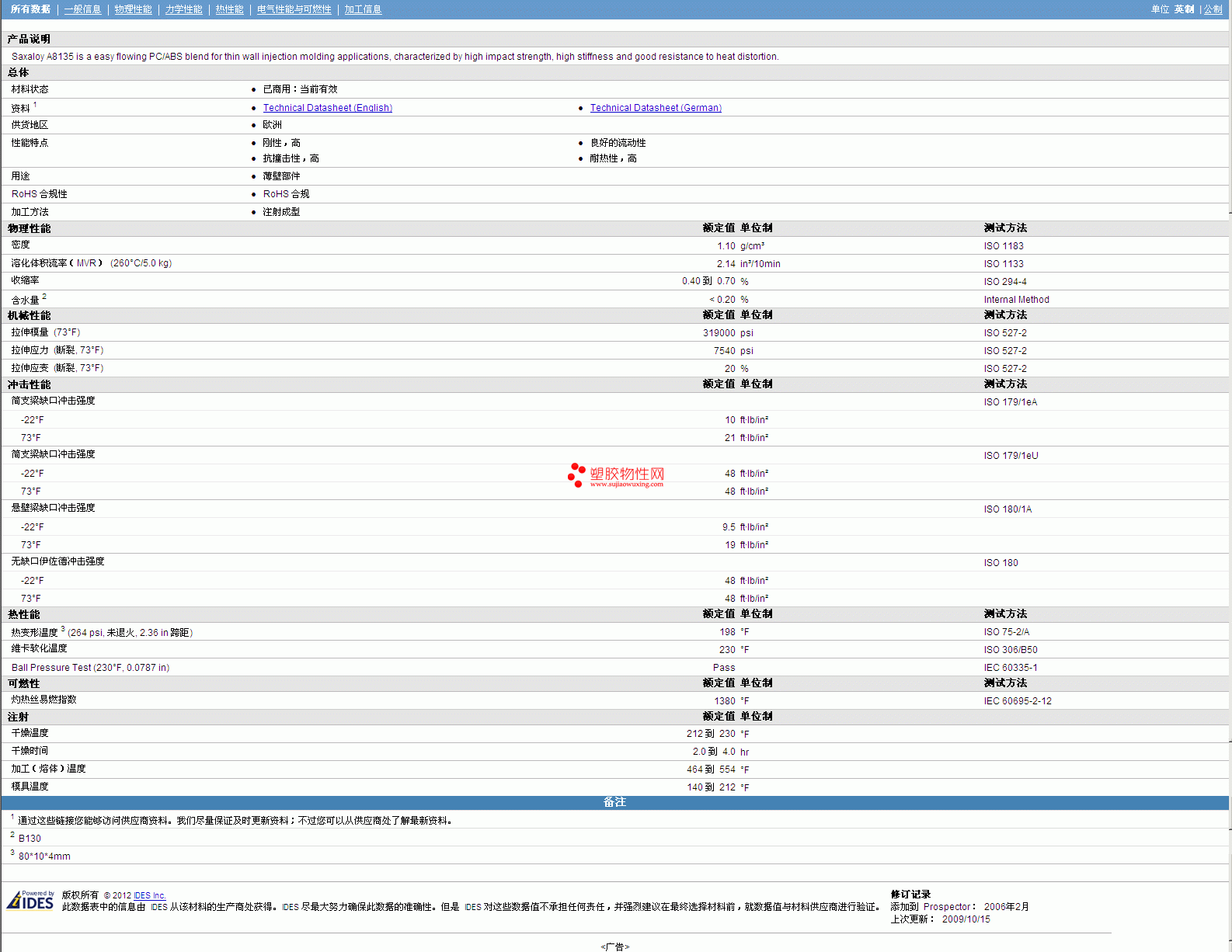
Task: Switch to the 物理性能 tab
Action: (x=133, y=9)
